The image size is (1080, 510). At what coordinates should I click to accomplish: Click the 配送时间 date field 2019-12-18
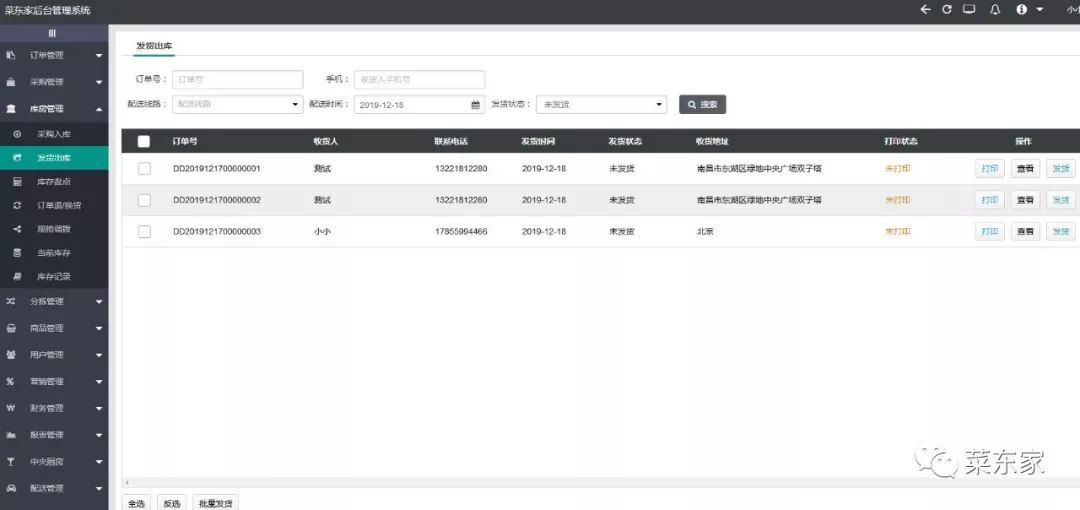click(x=419, y=105)
